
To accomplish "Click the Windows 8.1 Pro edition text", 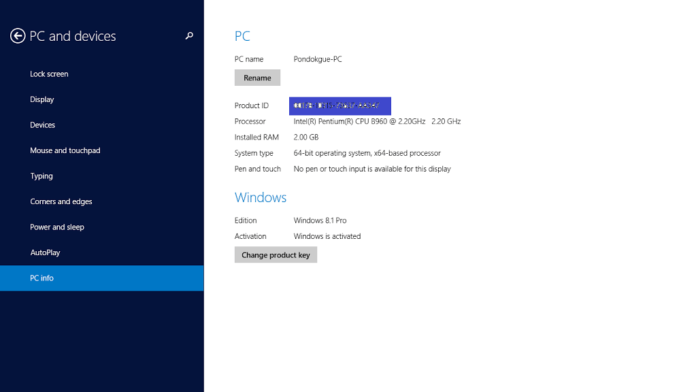I will 320,221.
